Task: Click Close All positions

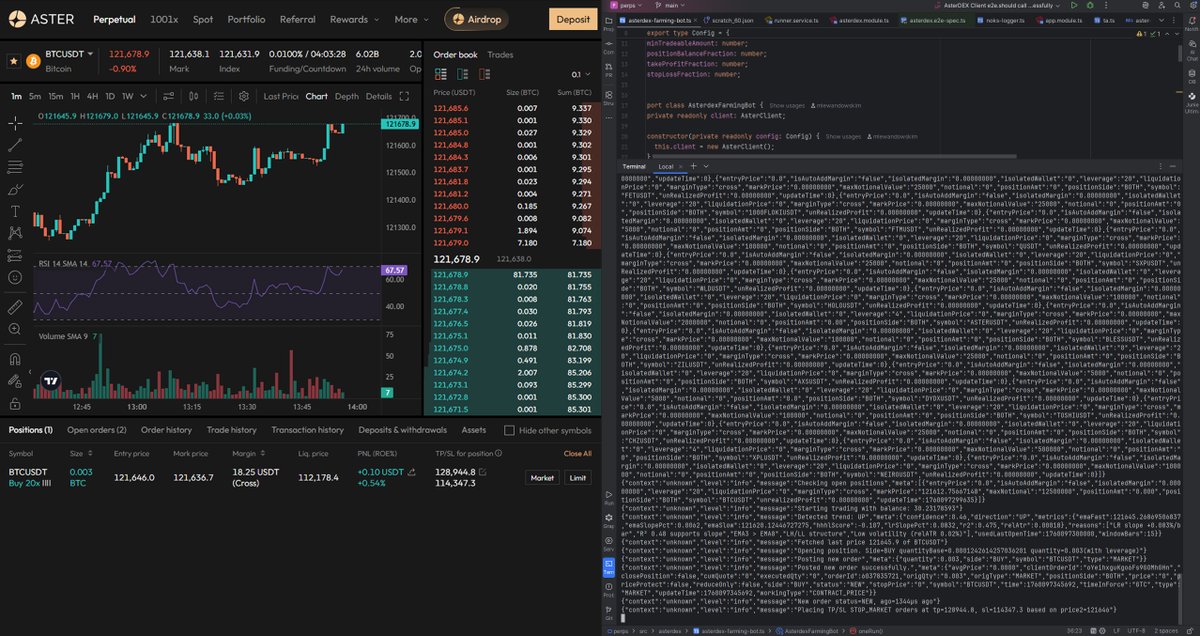Action: click(578, 453)
